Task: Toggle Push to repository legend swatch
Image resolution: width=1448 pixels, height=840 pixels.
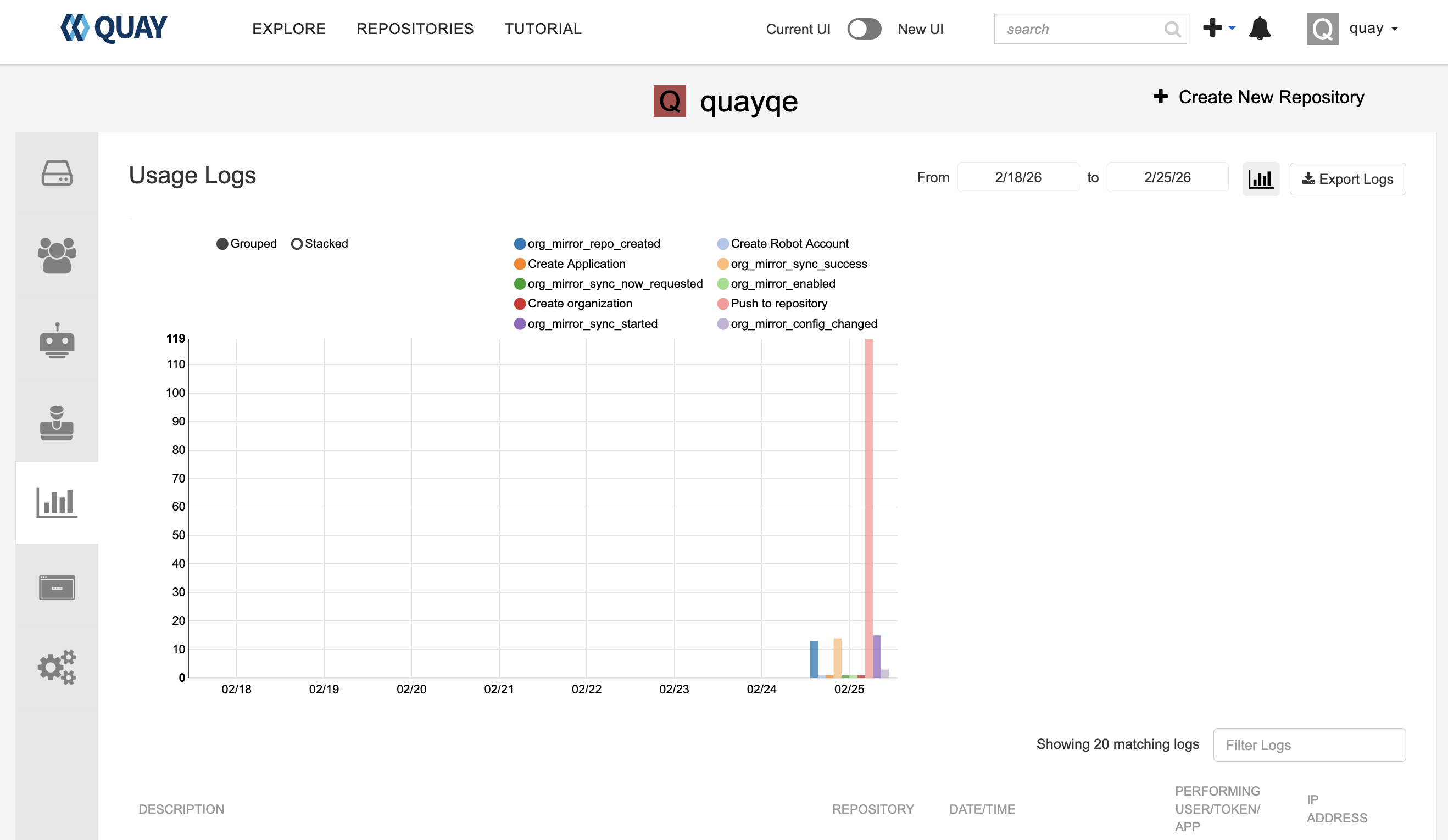Action: (x=722, y=304)
